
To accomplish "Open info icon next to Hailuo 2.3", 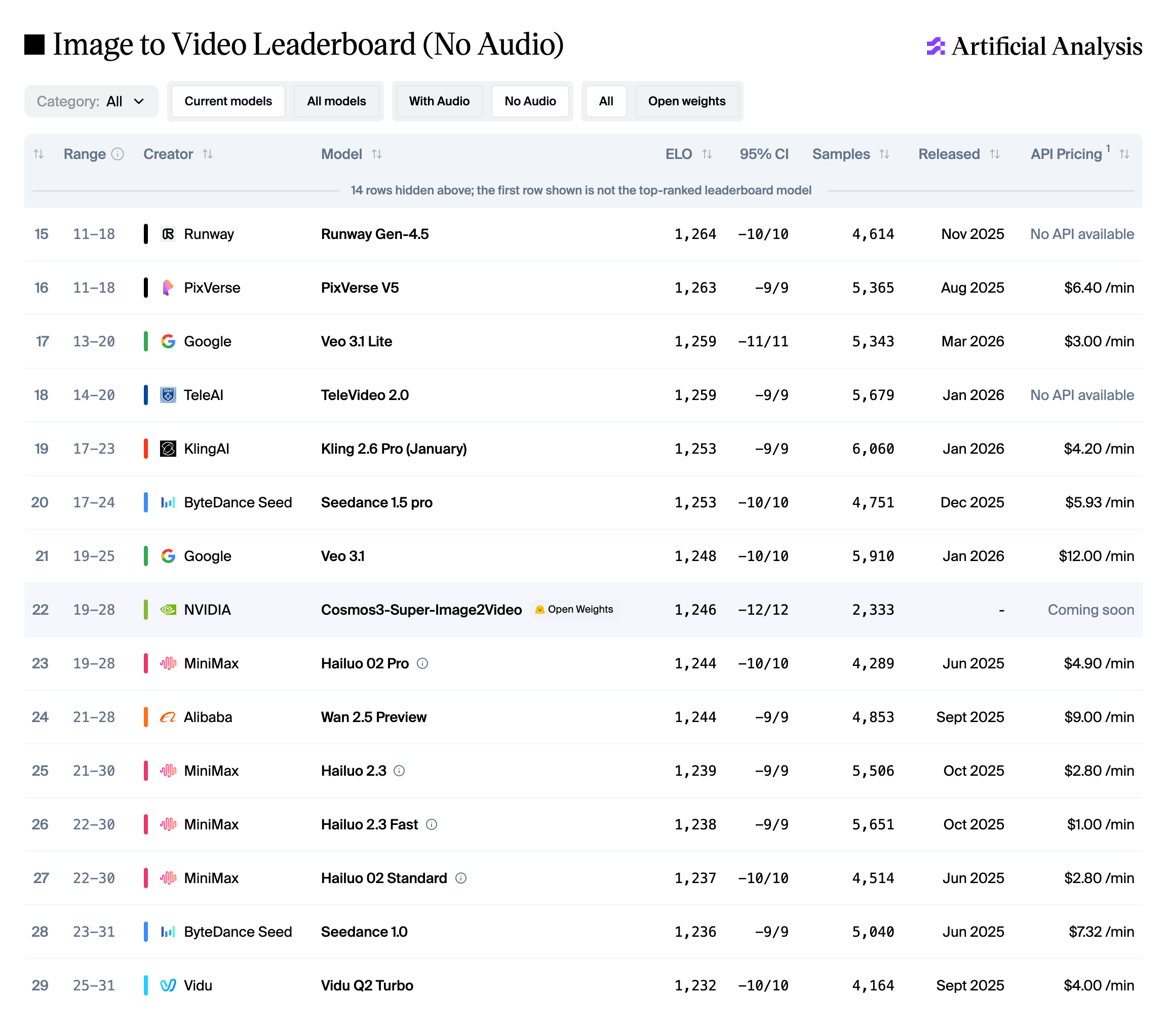I will pos(400,771).
